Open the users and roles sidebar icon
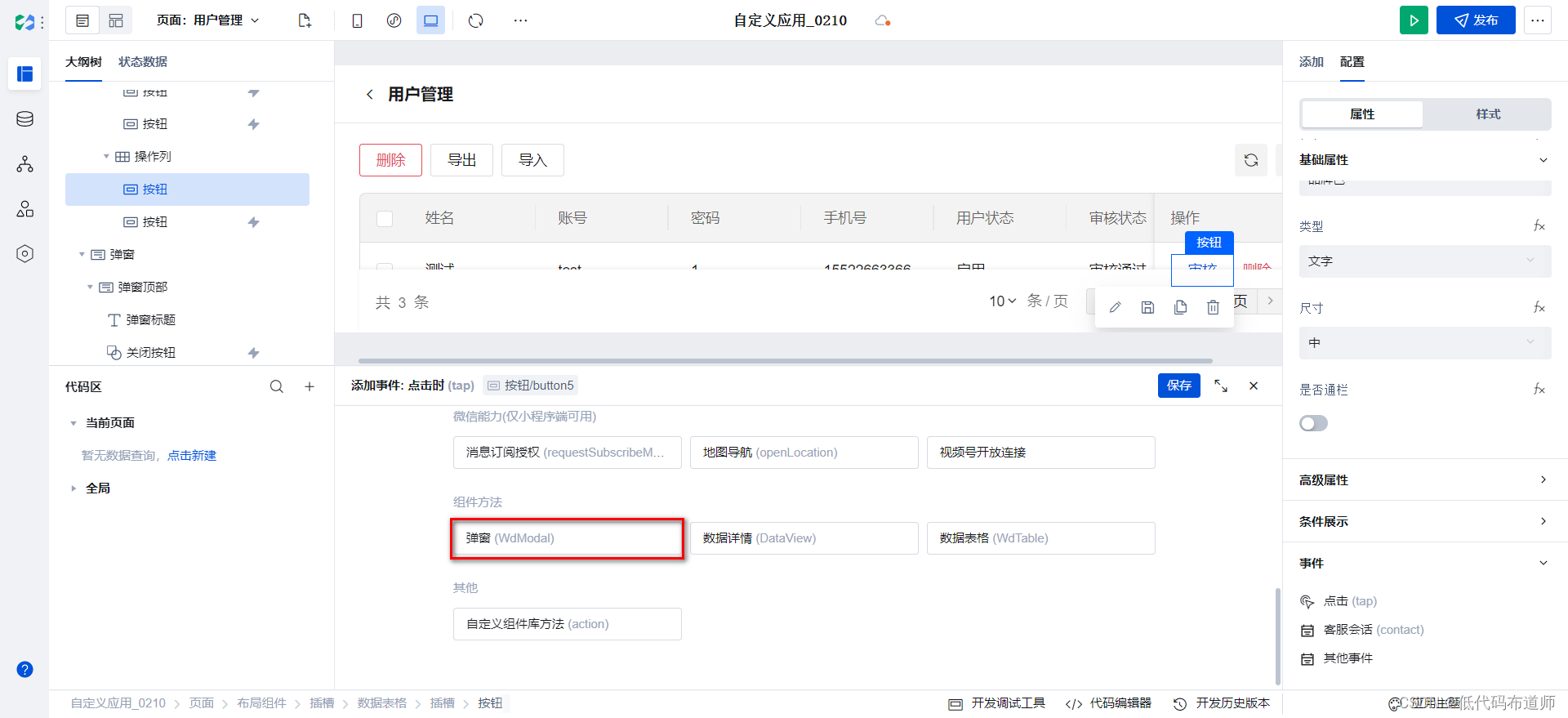 24,209
